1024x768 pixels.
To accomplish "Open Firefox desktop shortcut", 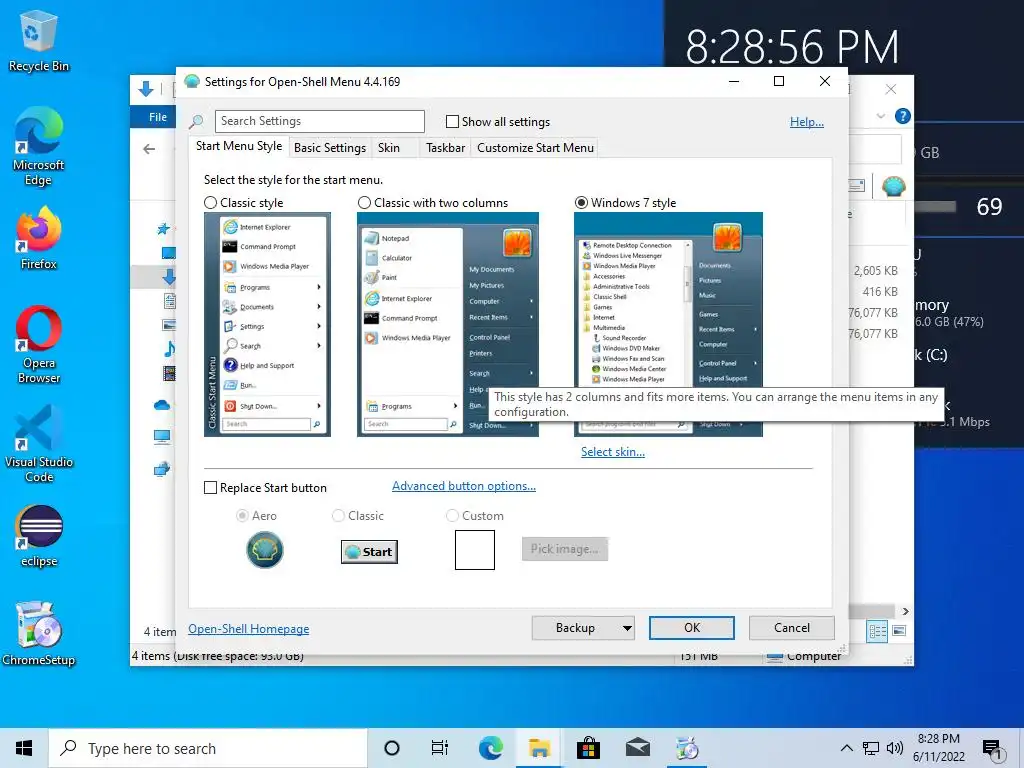I will (38, 238).
